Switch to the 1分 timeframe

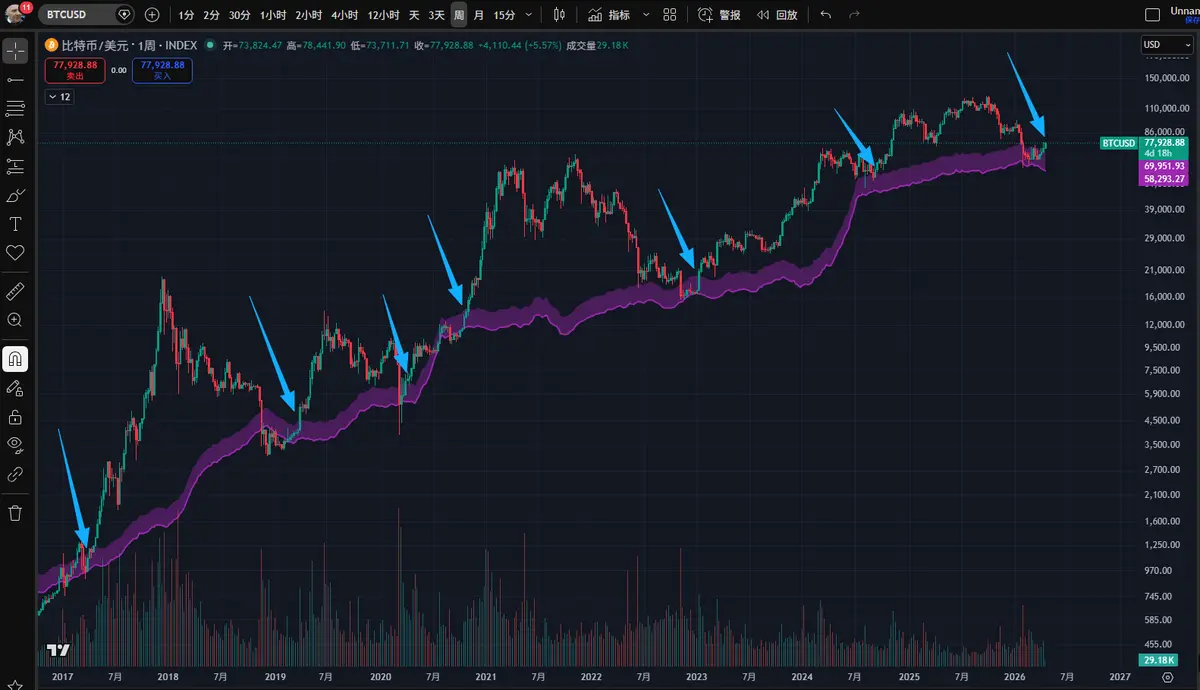186,15
